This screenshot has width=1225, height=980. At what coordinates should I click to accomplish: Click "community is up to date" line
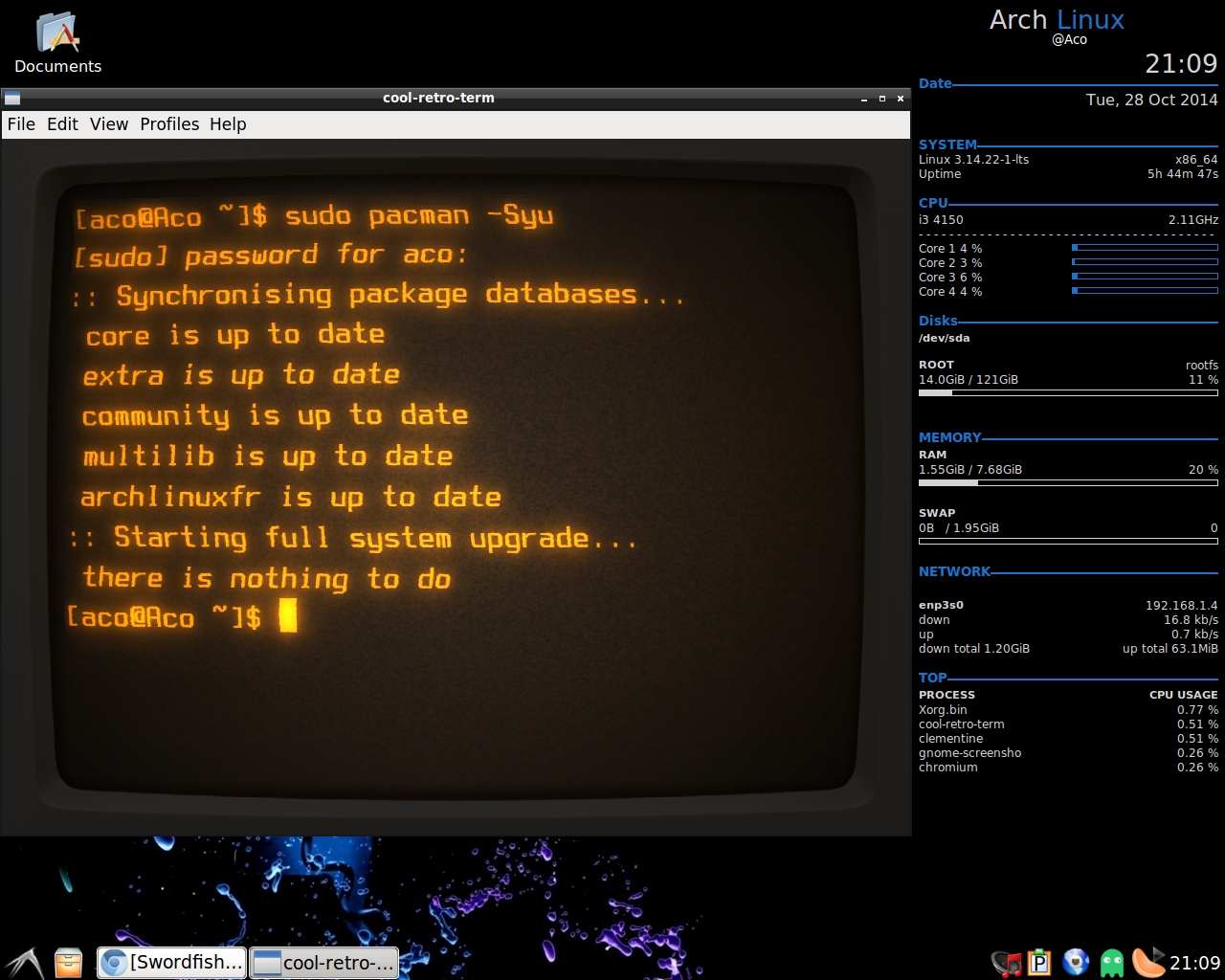tap(275, 416)
